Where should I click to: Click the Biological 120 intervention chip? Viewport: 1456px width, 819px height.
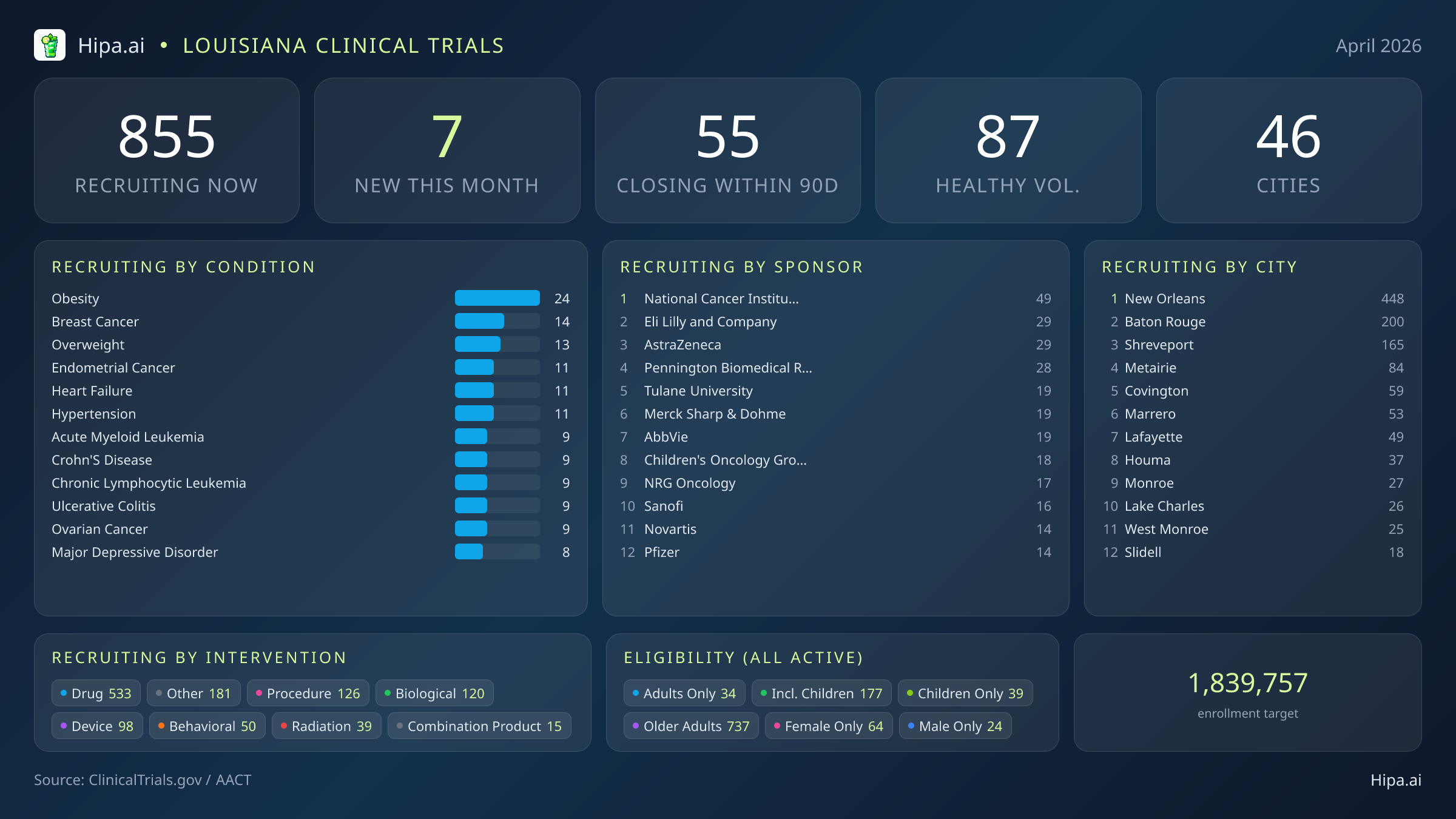tap(434, 693)
